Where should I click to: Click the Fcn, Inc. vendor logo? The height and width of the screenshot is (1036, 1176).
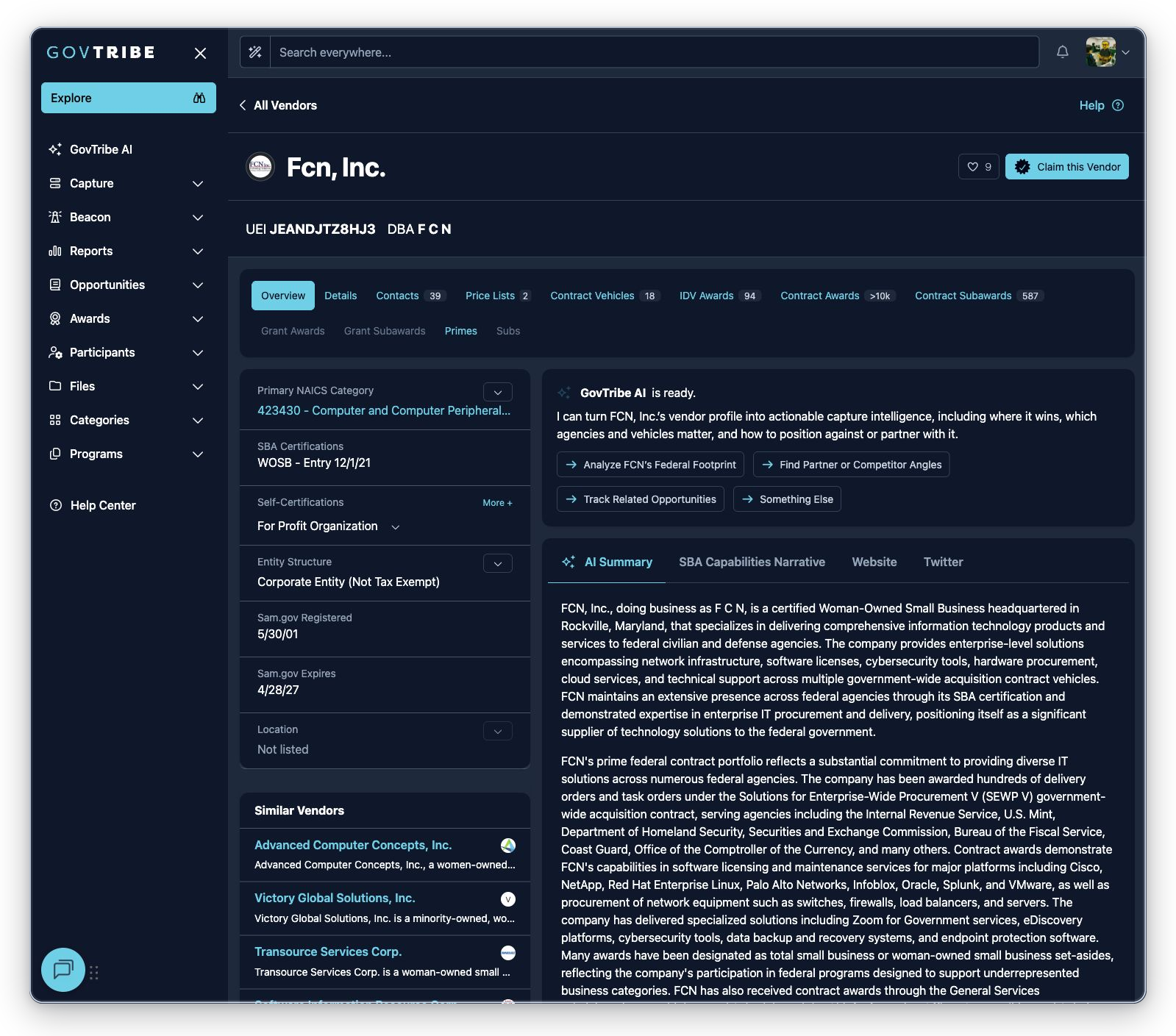(260, 167)
